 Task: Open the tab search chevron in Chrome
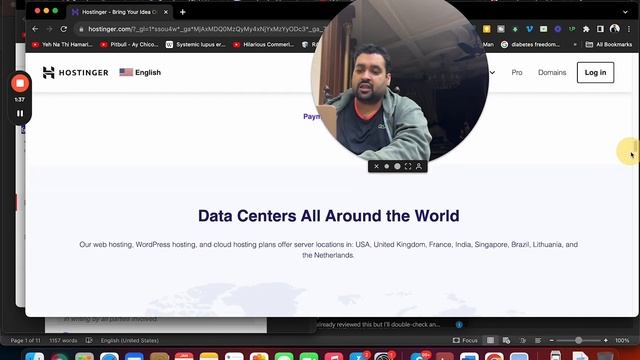pyautogui.click(x=625, y=12)
